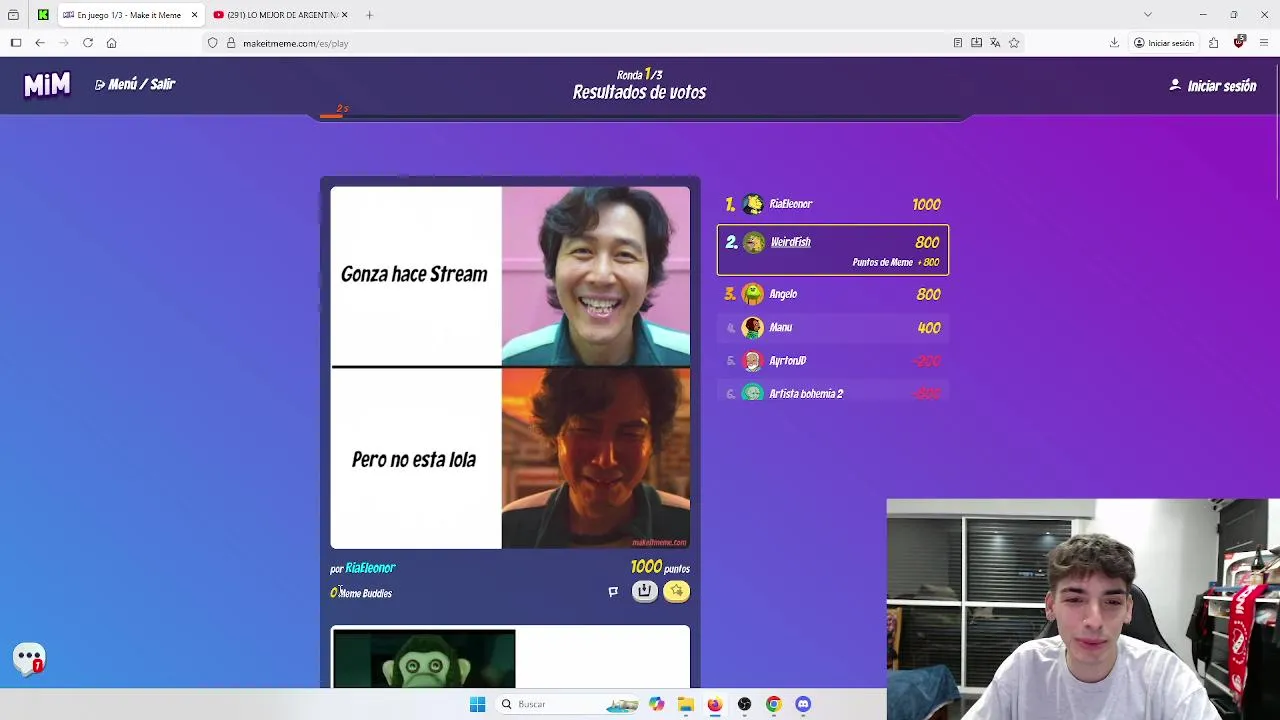
Task: Select Artista bohemia 2 in the leaderboard
Action: pyautogui.click(x=833, y=394)
